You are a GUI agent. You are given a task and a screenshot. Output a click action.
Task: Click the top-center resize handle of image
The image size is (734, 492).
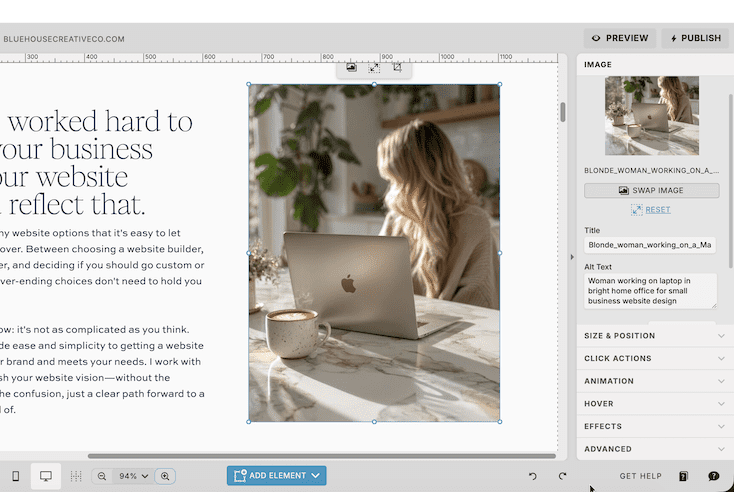point(374,84)
